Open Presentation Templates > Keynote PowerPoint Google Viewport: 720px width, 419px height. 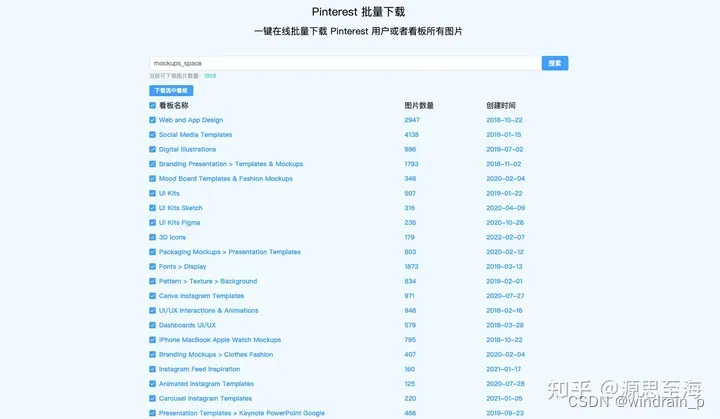point(242,413)
